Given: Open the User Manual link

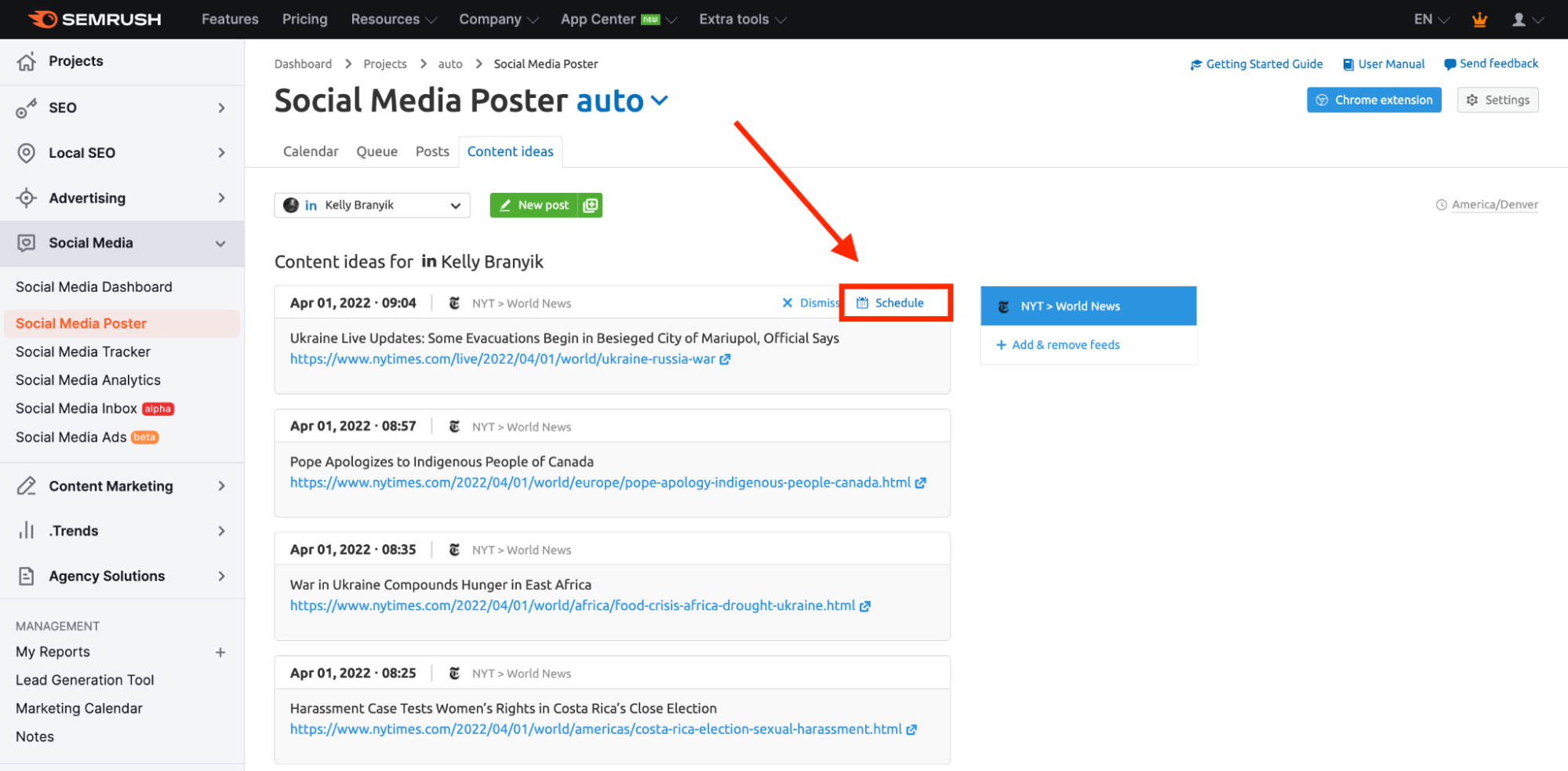Looking at the screenshot, I should tap(1384, 64).
